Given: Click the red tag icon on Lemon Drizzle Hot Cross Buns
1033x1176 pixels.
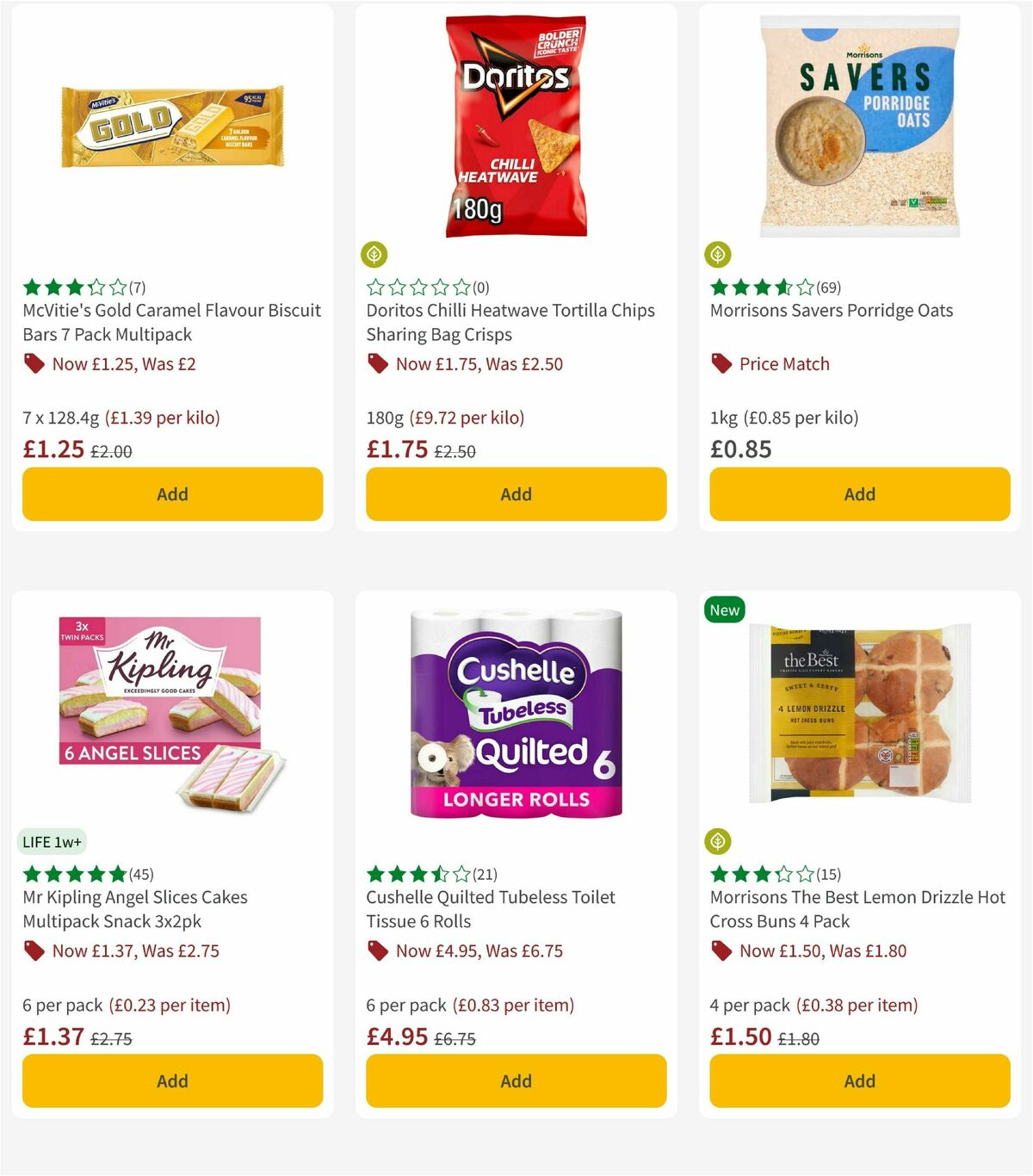Looking at the screenshot, I should pyautogui.click(x=721, y=951).
